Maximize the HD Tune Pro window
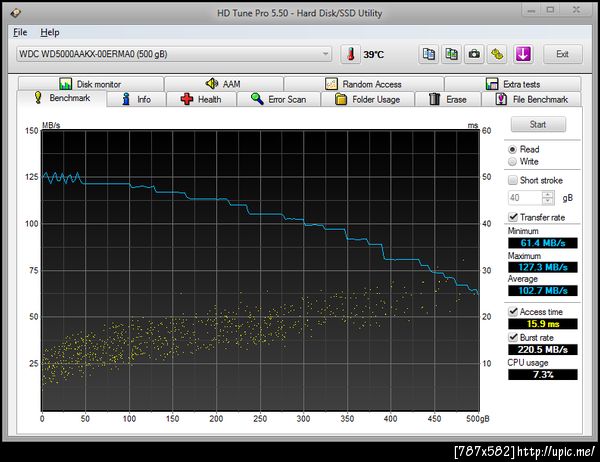Screen dimensions: 600x462 pos(550,10)
